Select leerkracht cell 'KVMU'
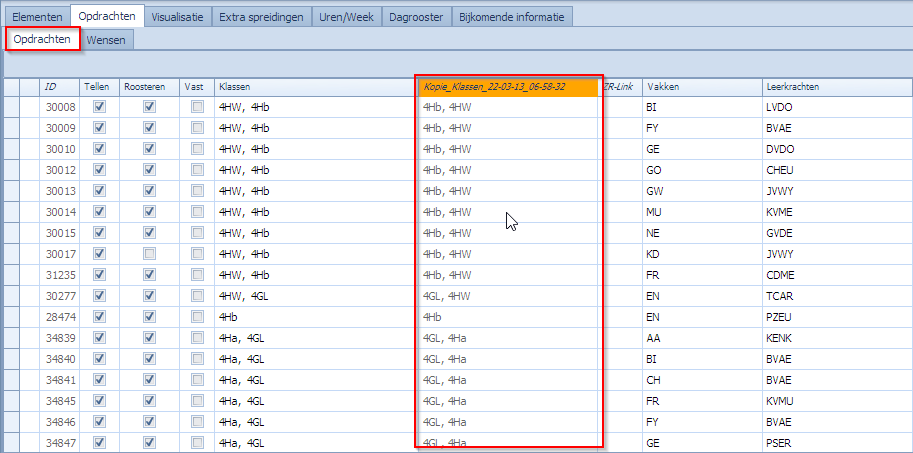The height and width of the screenshot is (453, 913). [x=837, y=401]
